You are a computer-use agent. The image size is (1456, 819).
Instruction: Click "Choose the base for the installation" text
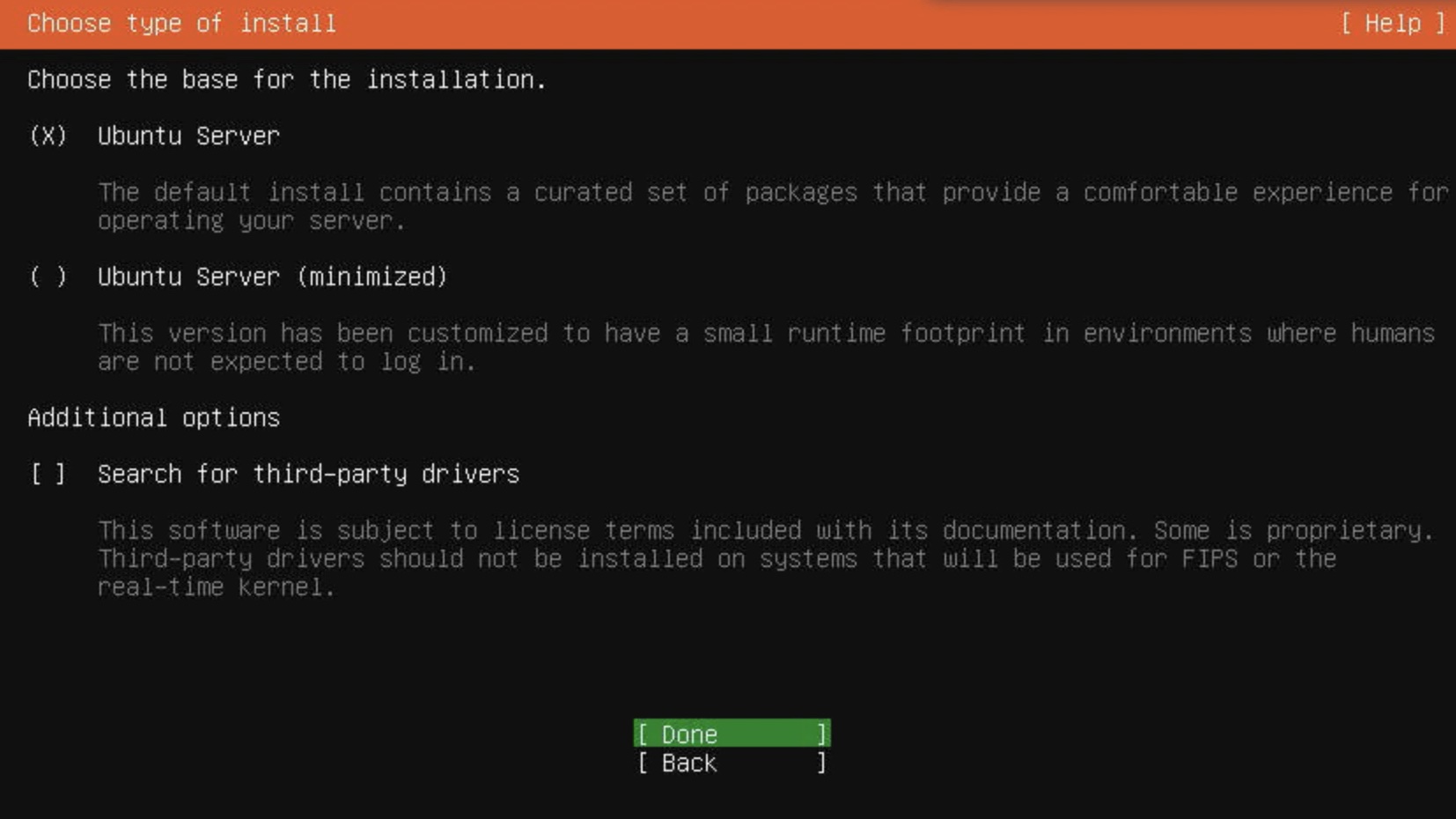[286, 79]
